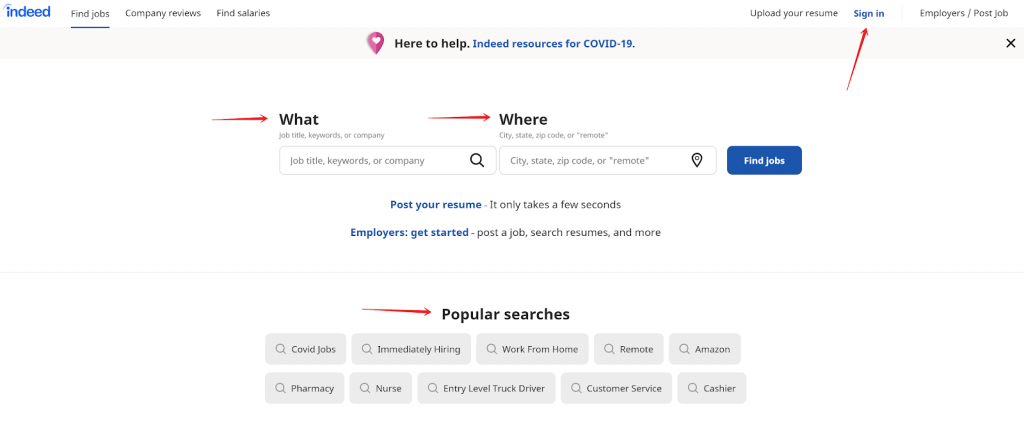Click the magnifier icon in the What field
The height and width of the screenshot is (424, 1024).
point(477,160)
